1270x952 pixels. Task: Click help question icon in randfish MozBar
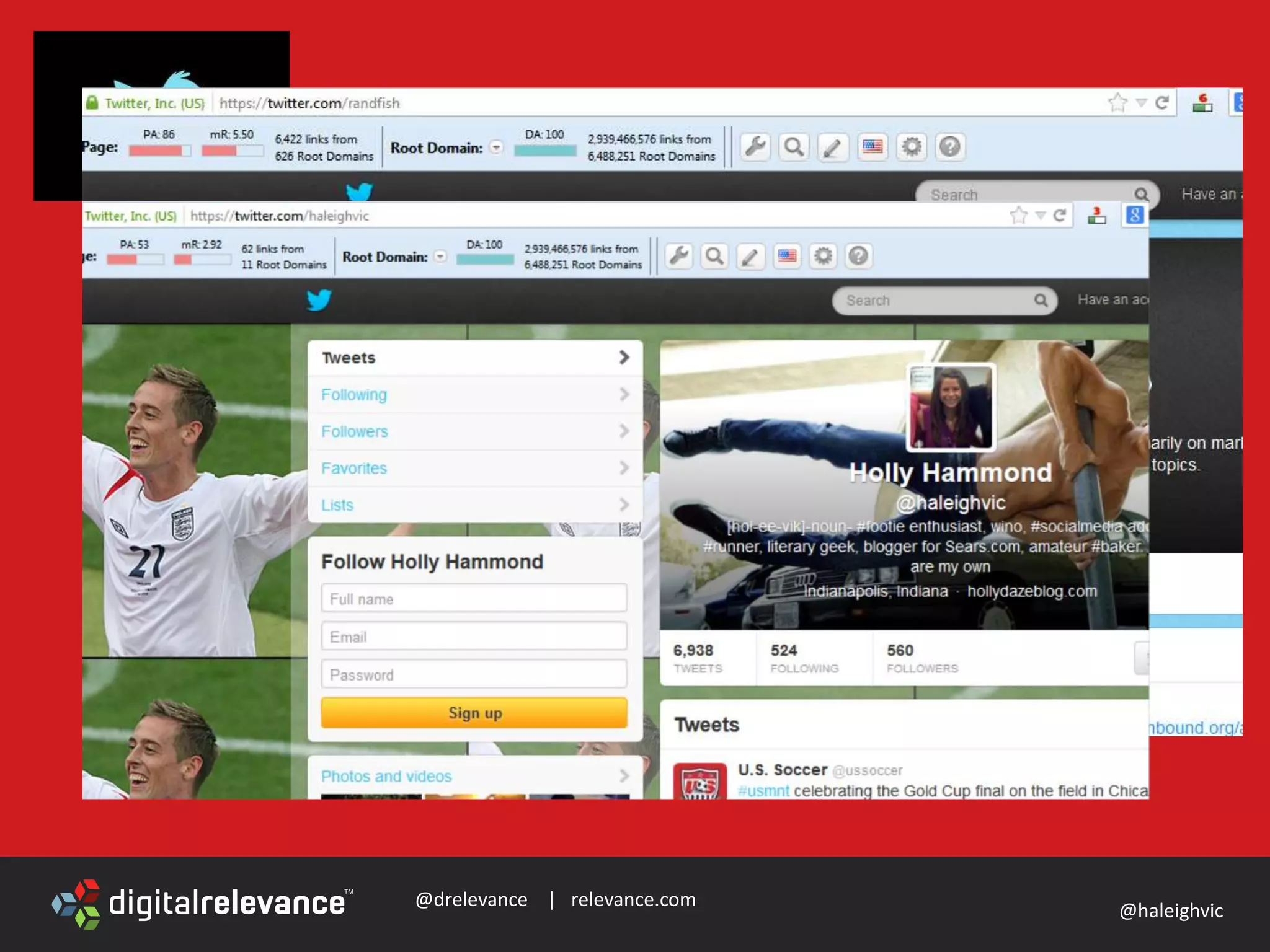pyautogui.click(x=950, y=147)
